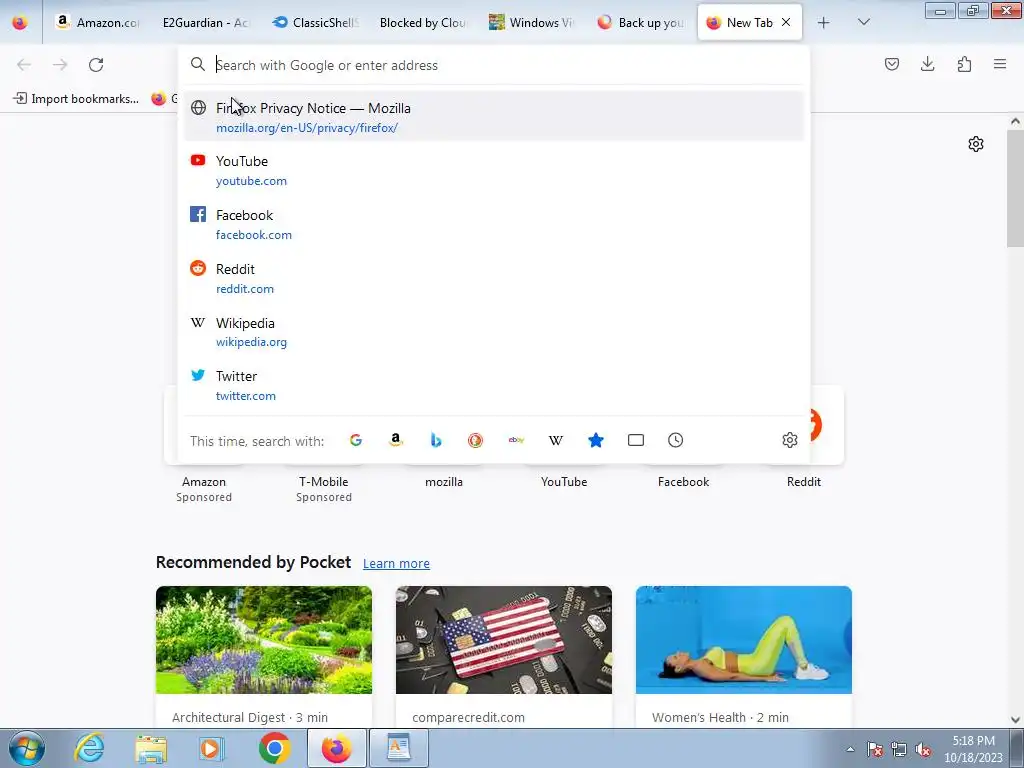Open the Firefox application menu
The height and width of the screenshot is (768, 1024).
point(1000,64)
